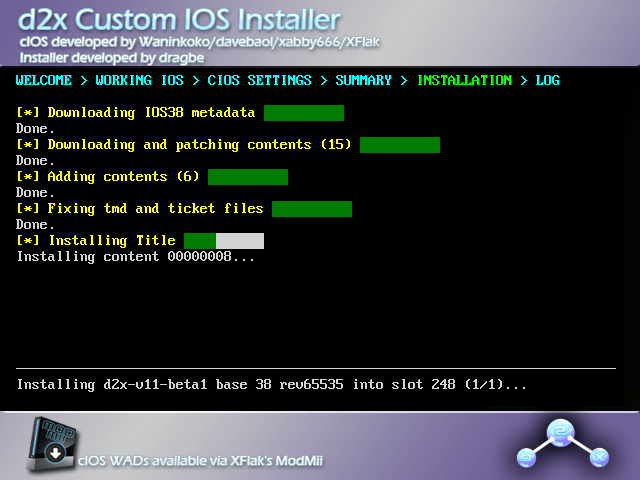Select the WORKING IOS breadcrumb step

(x=140, y=80)
